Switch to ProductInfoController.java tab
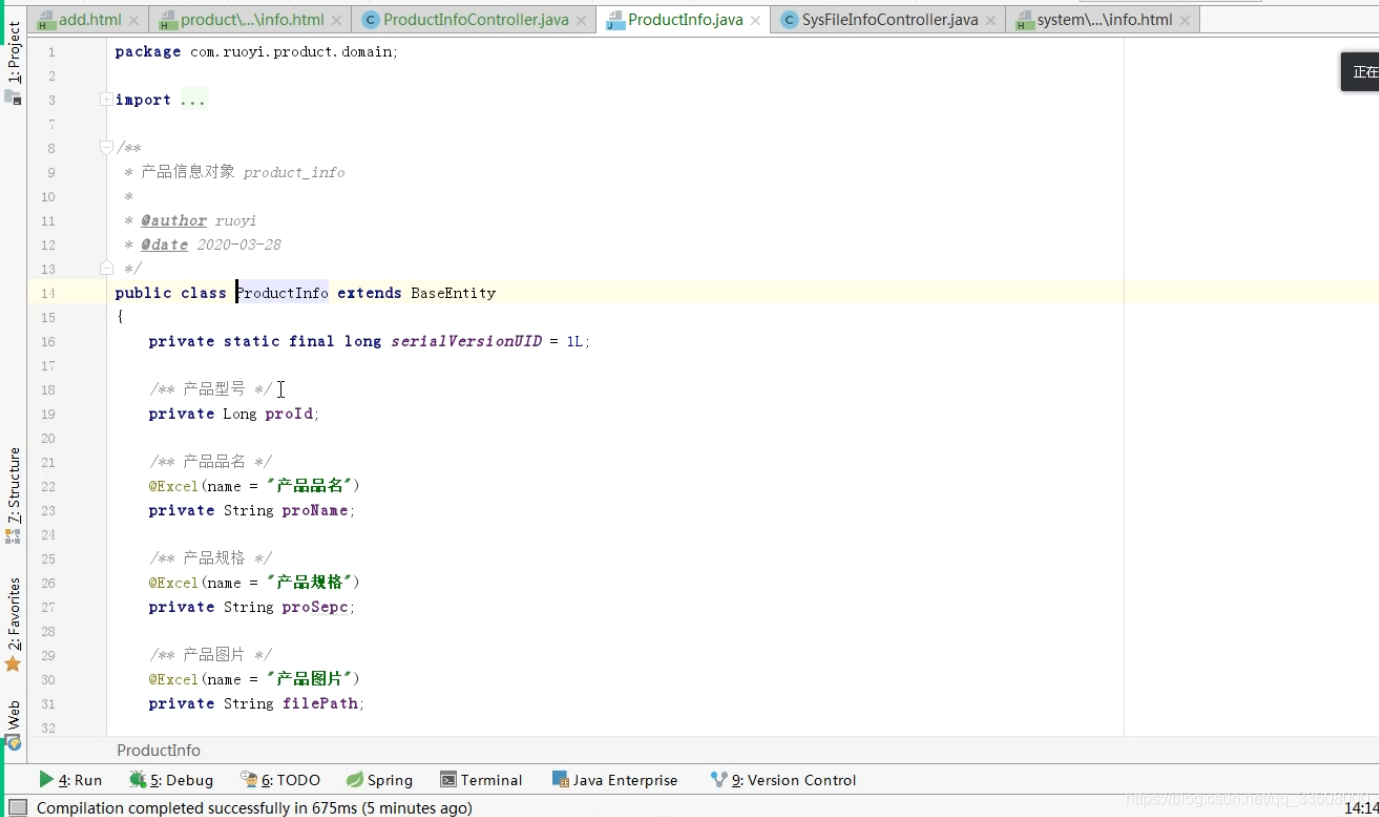This screenshot has height=817, width=1379. (x=475, y=20)
